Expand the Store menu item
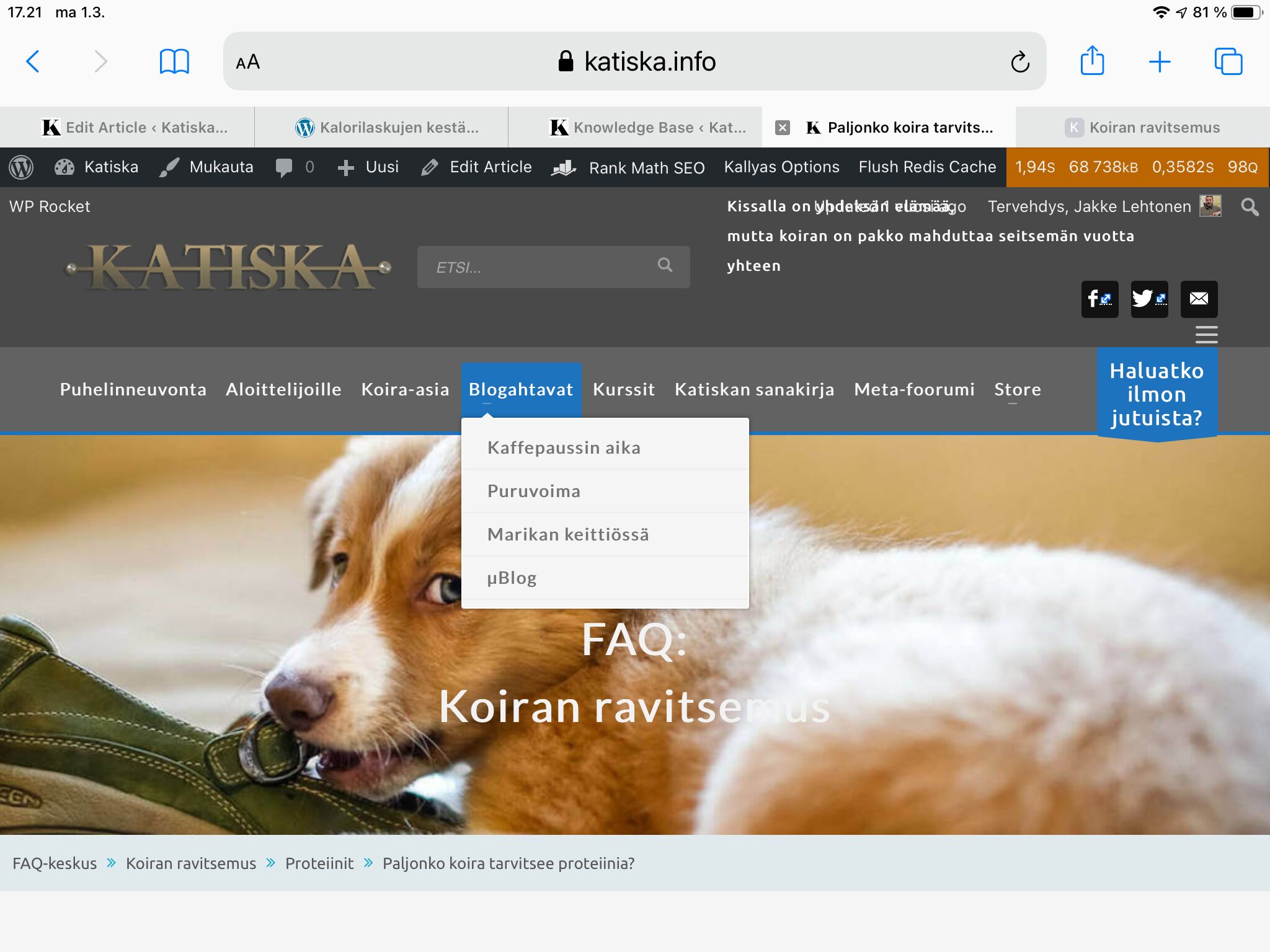This screenshot has height=952, width=1270. [1017, 389]
